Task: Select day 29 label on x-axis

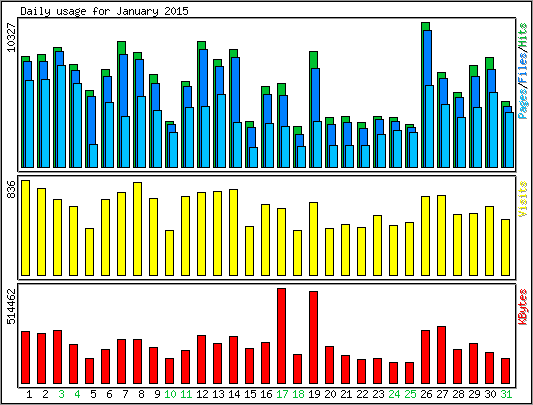Action: (474, 394)
